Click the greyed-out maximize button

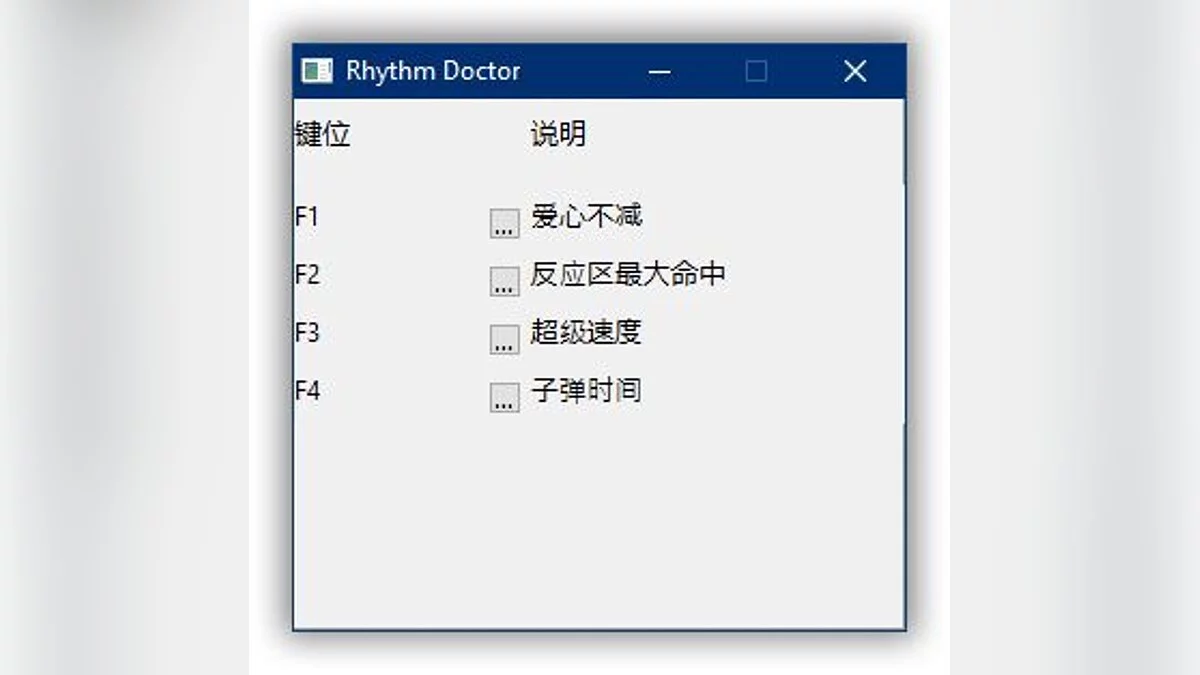(756, 71)
